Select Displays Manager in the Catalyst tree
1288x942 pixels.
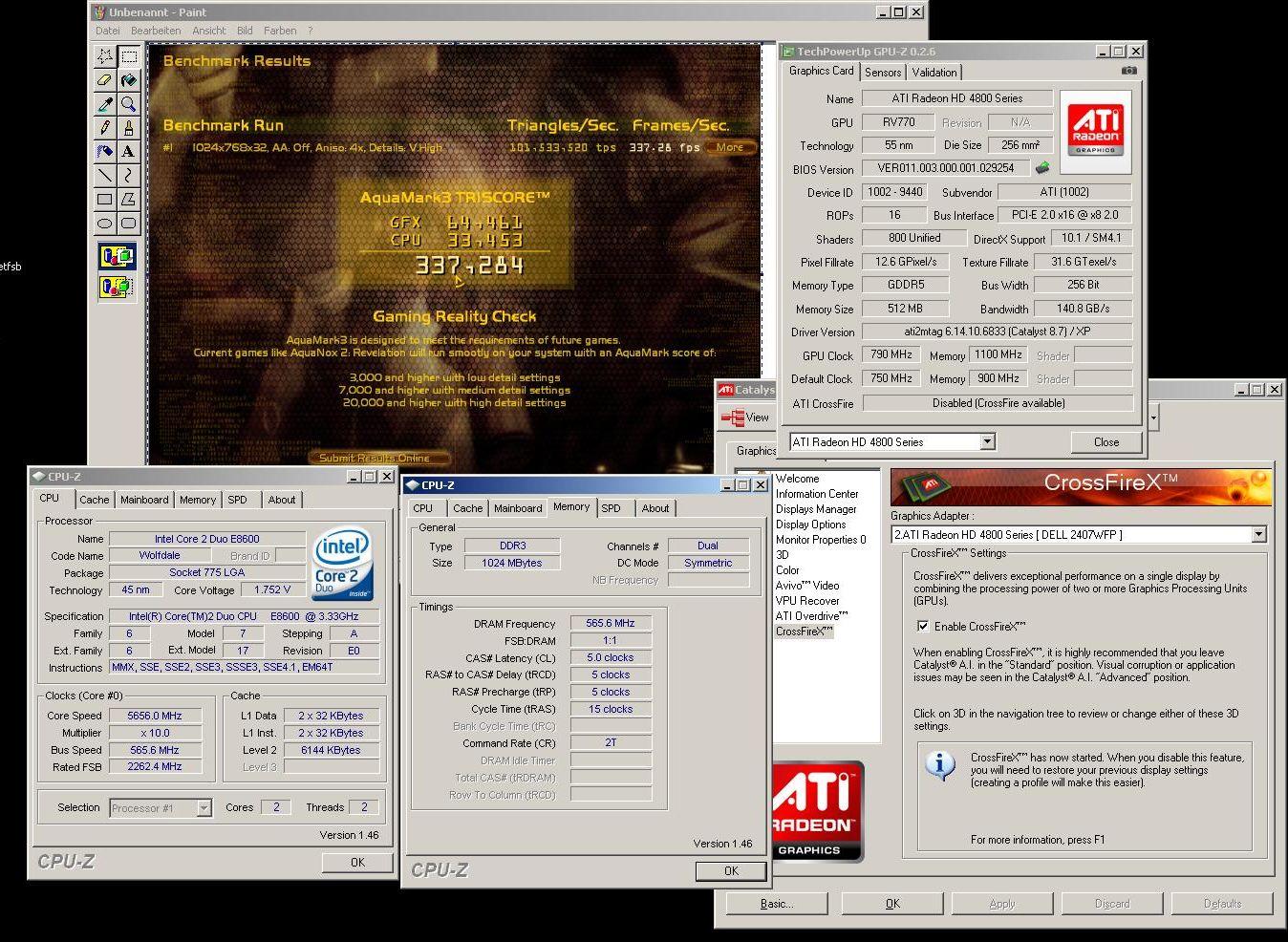(x=816, y=509)
